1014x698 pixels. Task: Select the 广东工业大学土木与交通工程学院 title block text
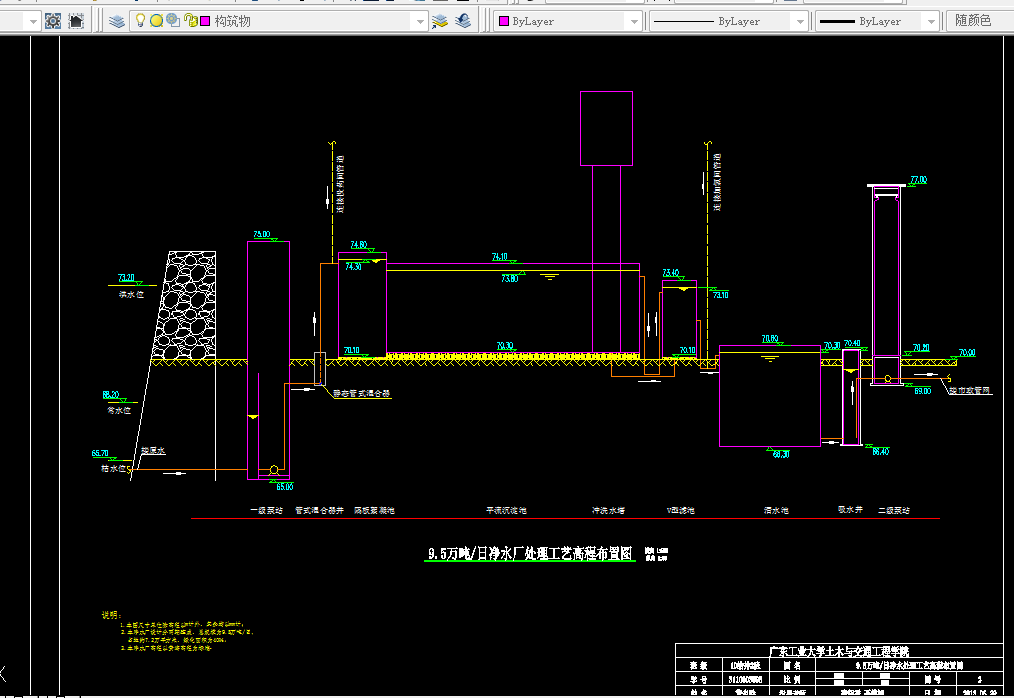pyautogui.click(x=839, y=651)
